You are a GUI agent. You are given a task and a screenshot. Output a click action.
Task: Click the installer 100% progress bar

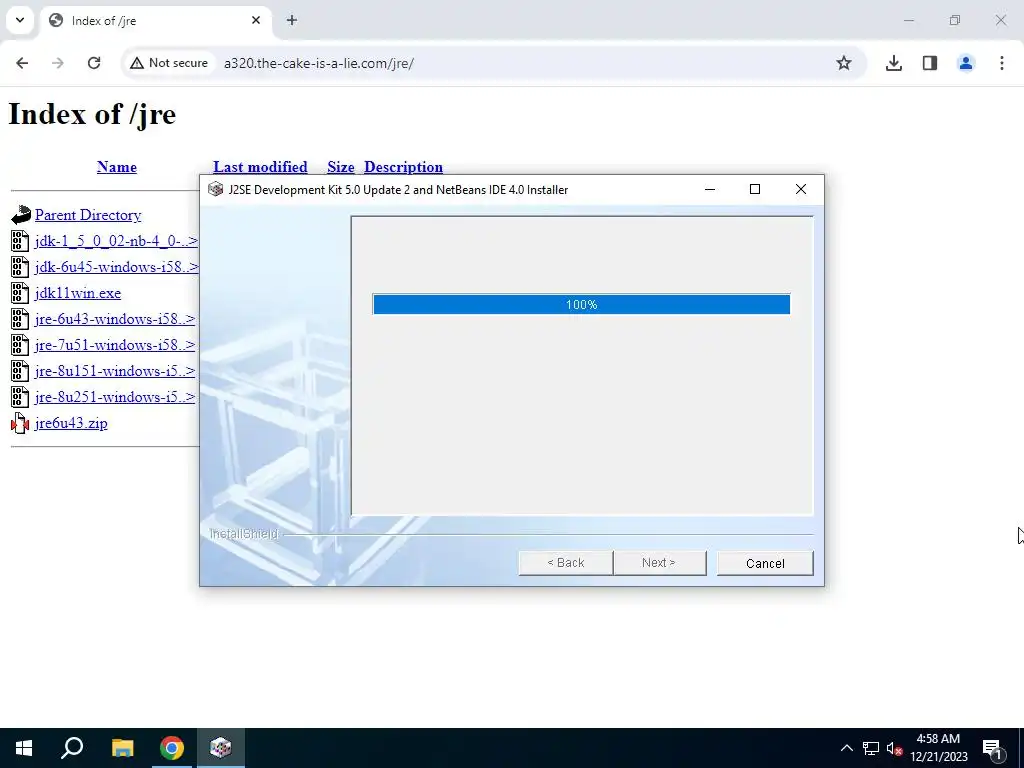coord(581,304)
